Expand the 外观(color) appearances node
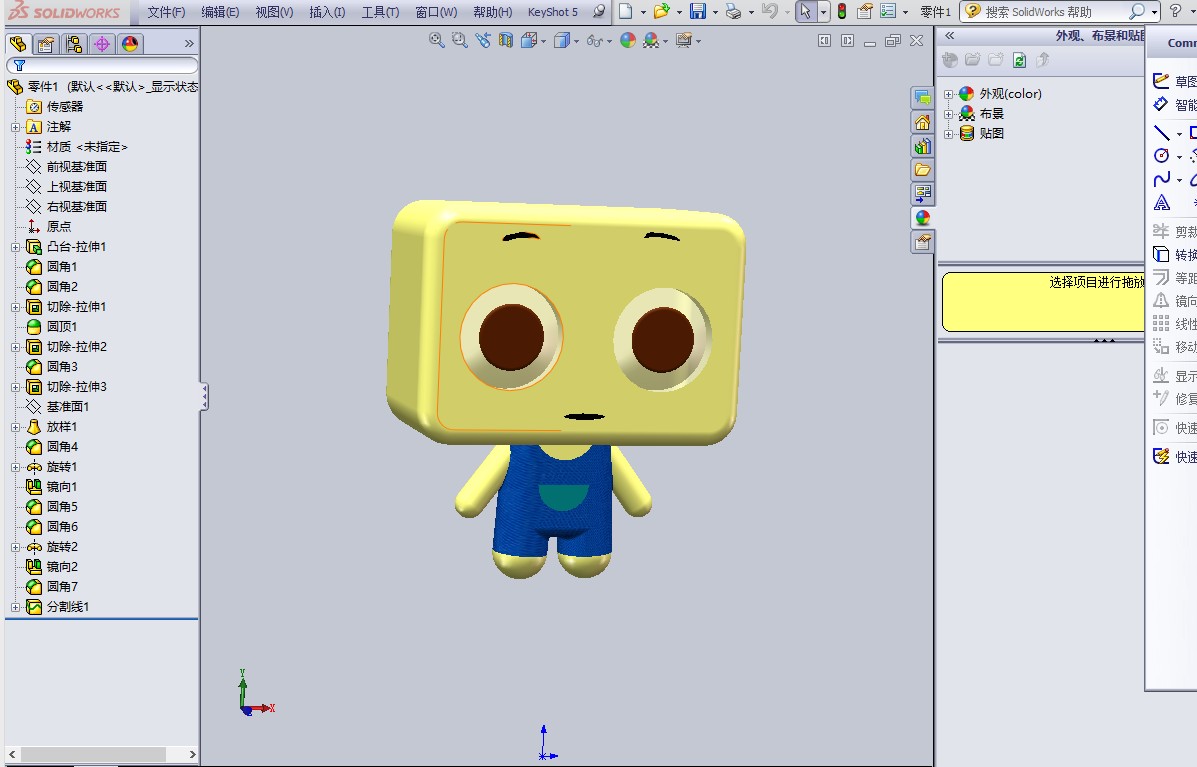The image size is (1197, 767). [x=948, y=94]
